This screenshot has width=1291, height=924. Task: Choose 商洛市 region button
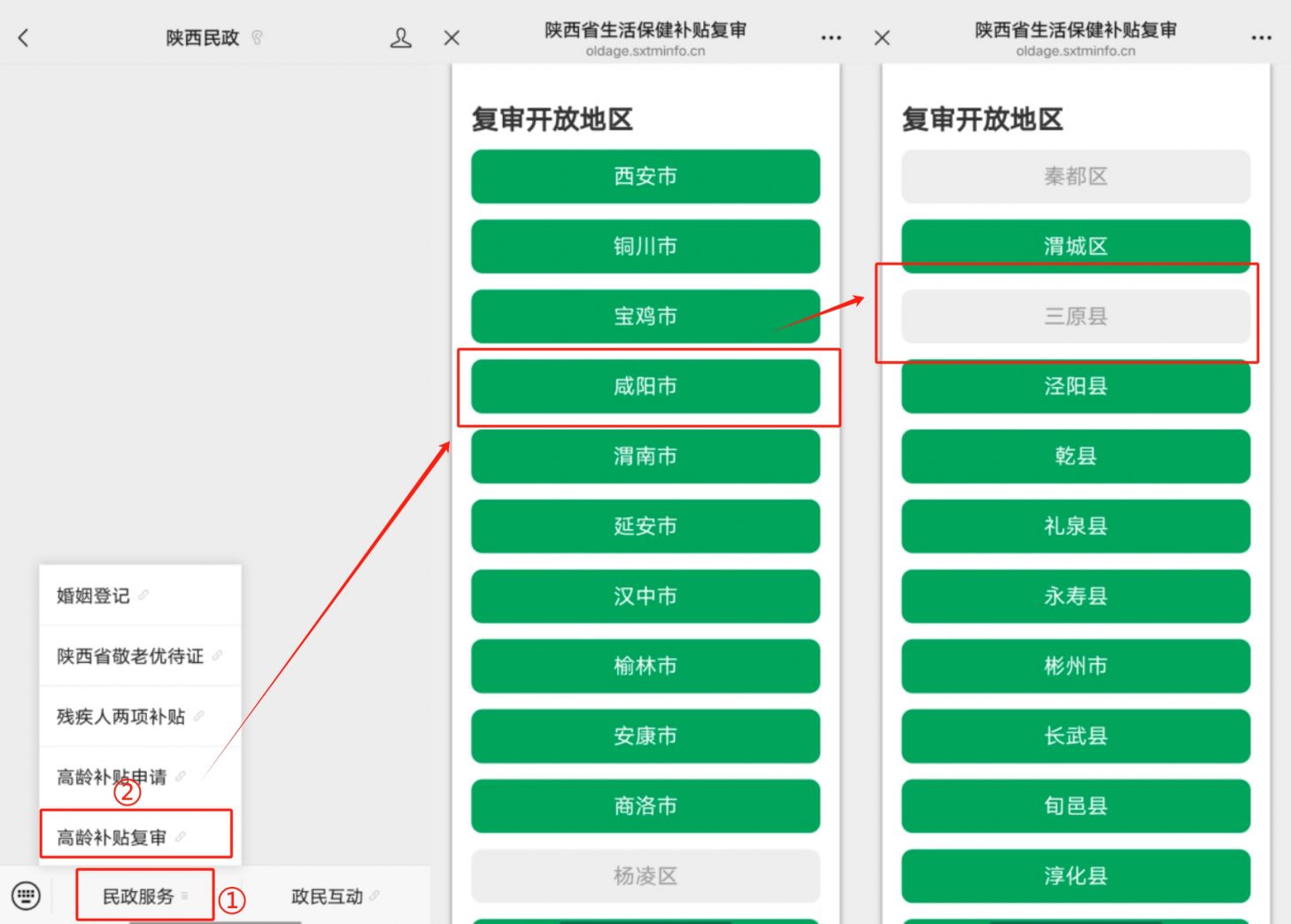[645, 805]
